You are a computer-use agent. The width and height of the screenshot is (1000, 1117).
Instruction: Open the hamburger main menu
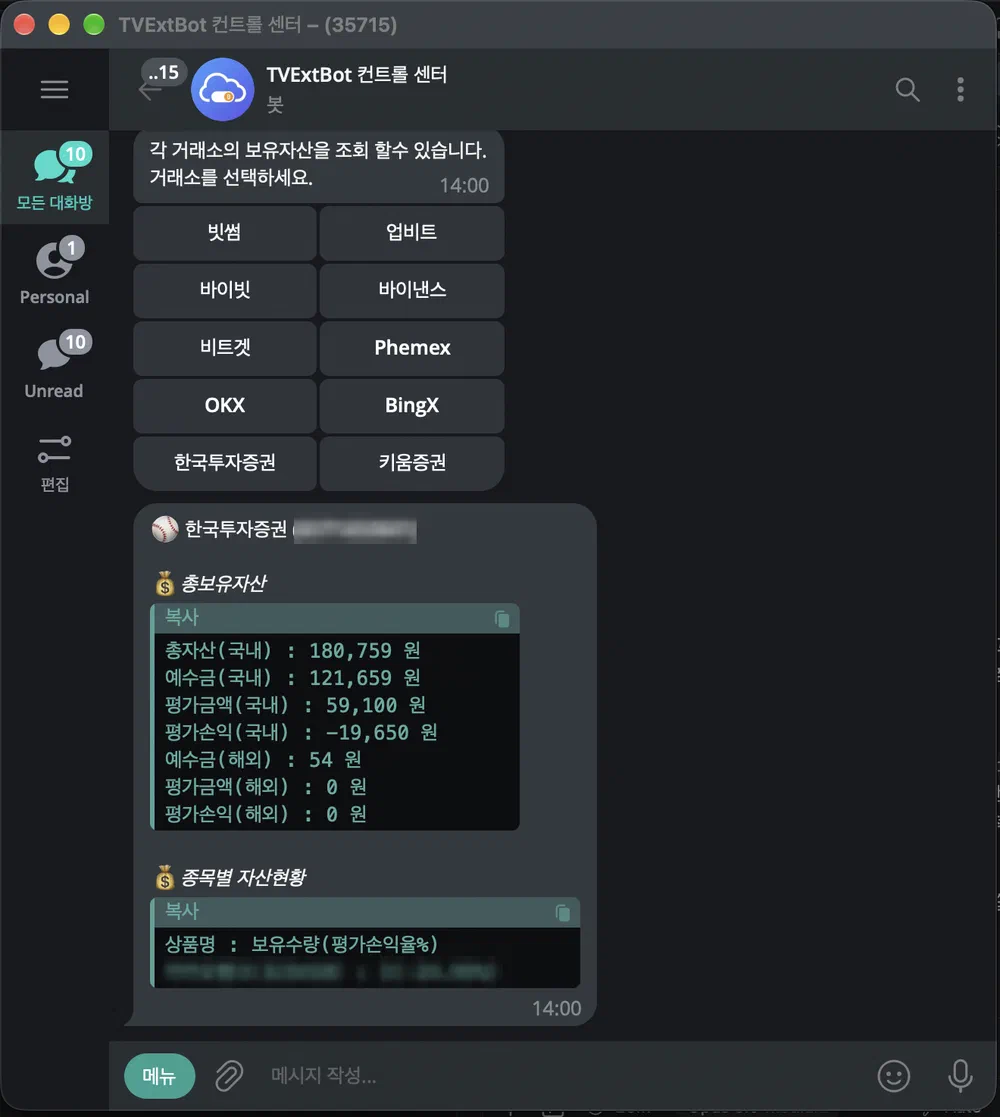tap(54, 90)
